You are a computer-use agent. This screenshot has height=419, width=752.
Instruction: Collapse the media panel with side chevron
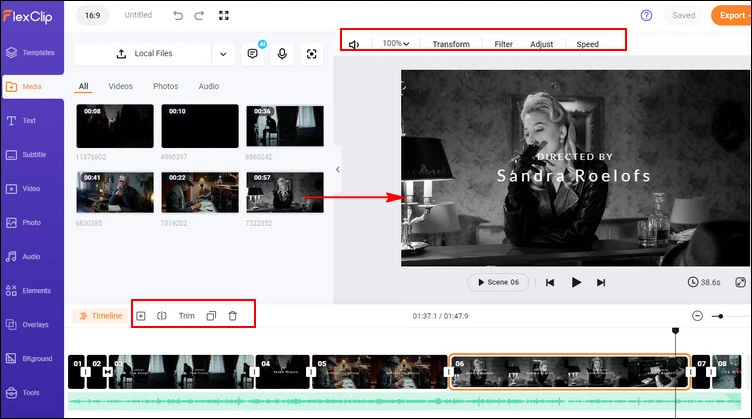[338, 169]
